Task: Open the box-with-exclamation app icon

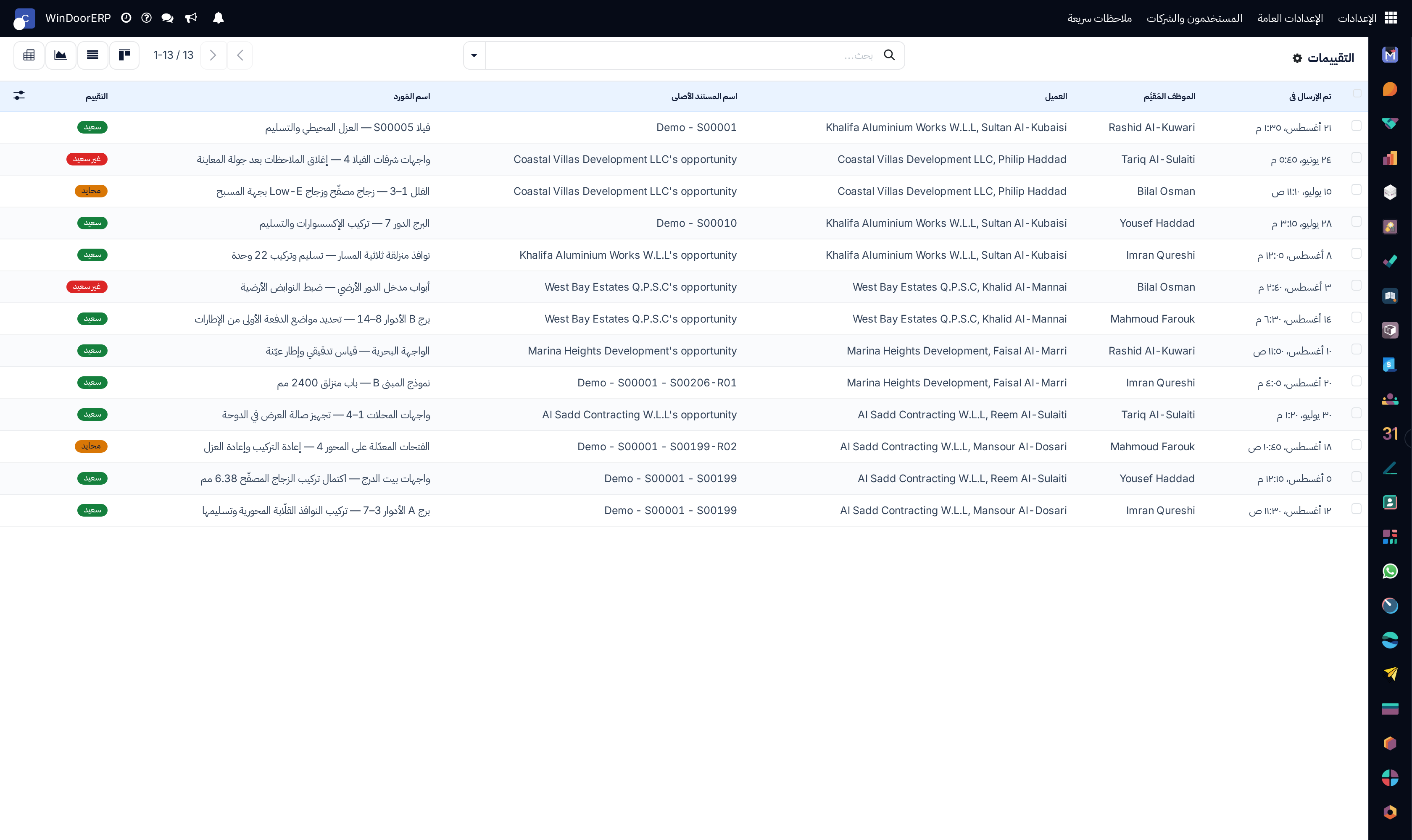Action: tap(1390, 330)
